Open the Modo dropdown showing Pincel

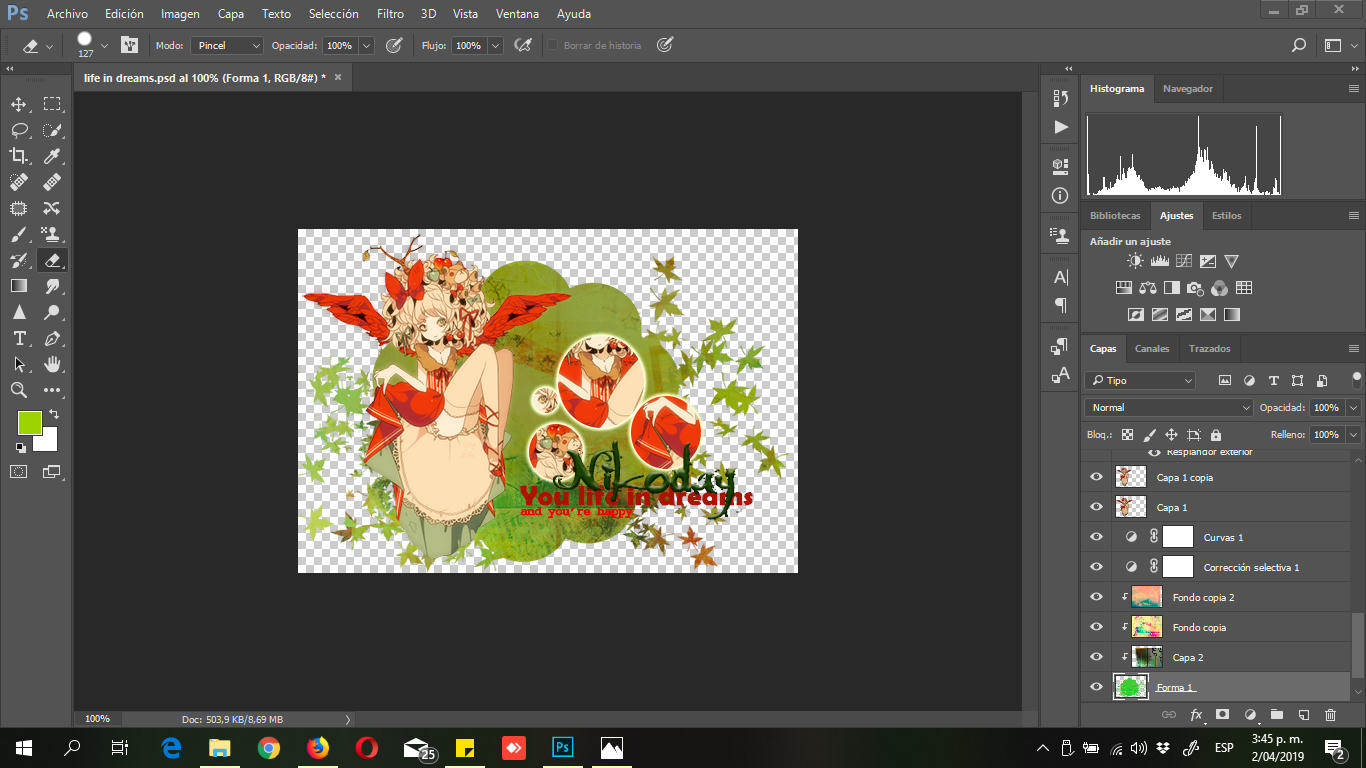tap(226, 45)
